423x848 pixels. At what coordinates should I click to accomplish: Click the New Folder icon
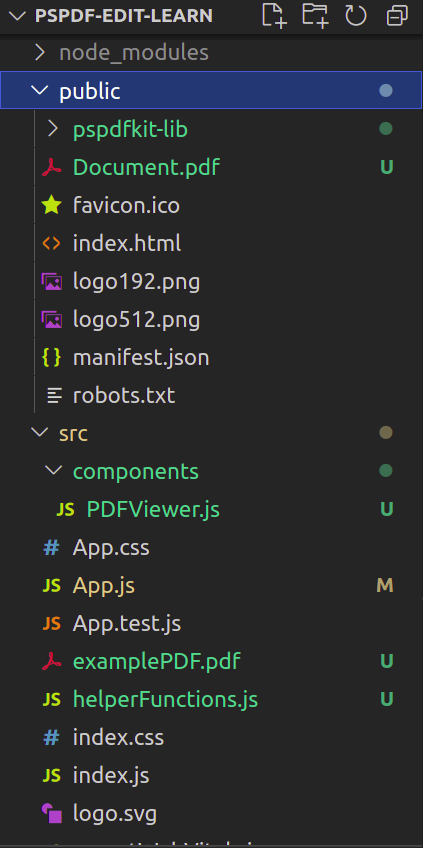click(x=315, y=15)
